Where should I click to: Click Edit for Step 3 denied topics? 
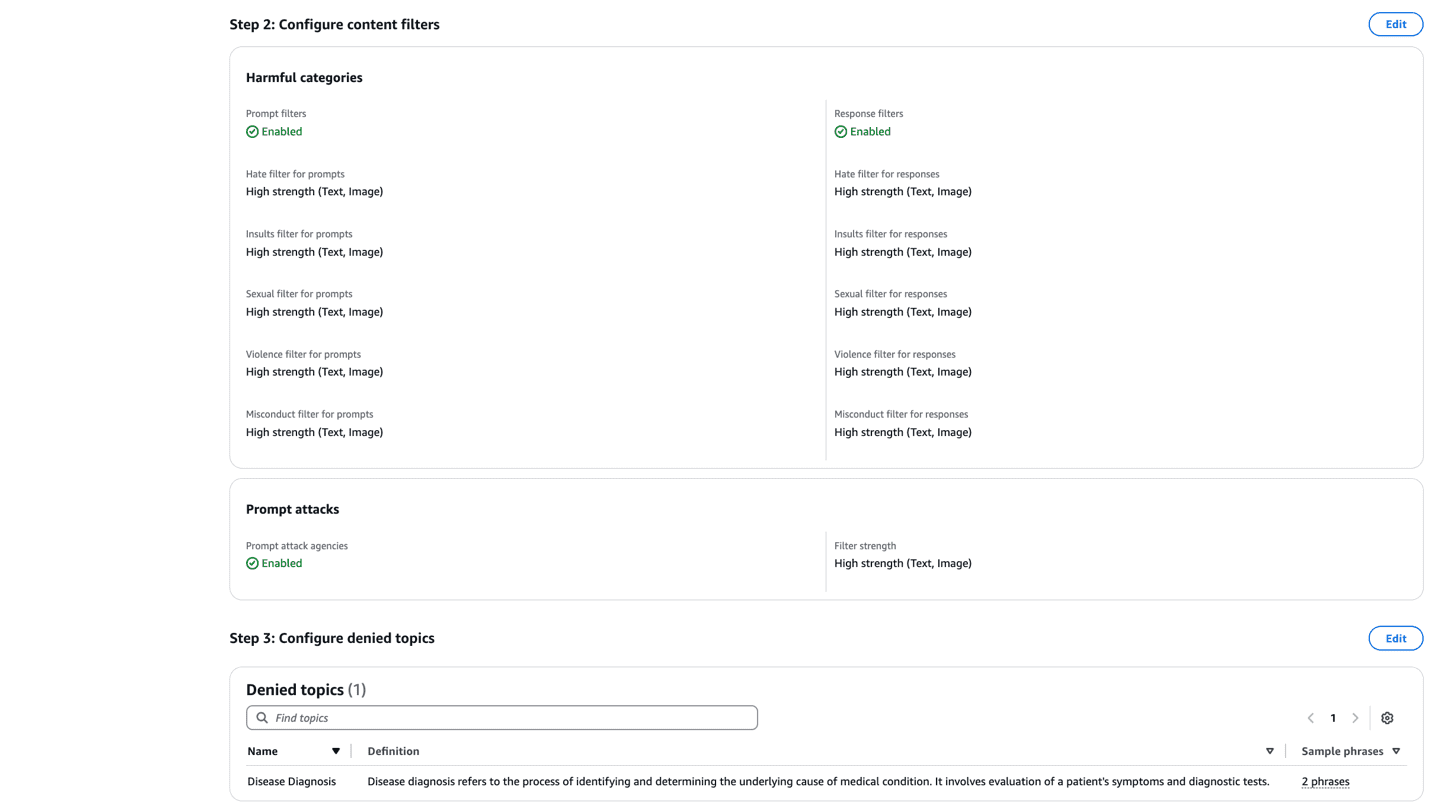point(1395,637)
